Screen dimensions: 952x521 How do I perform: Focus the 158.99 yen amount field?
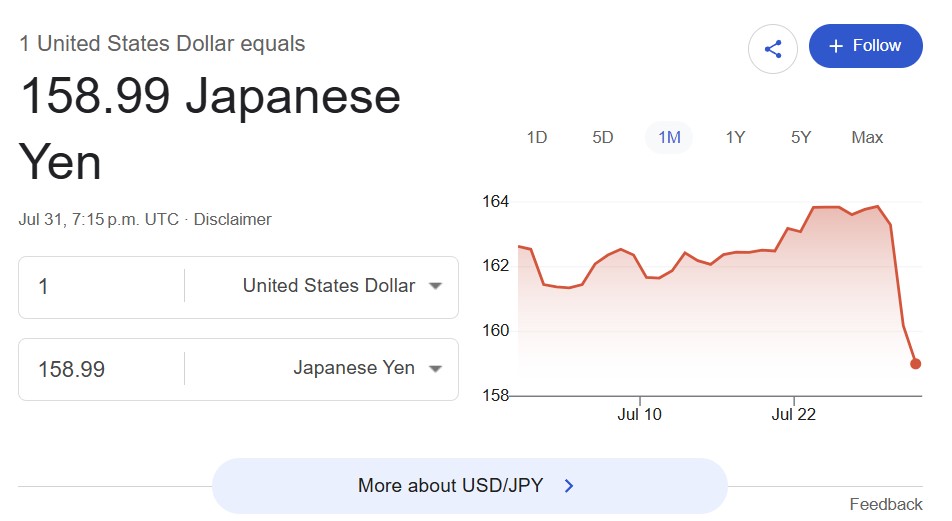(101, 369)
